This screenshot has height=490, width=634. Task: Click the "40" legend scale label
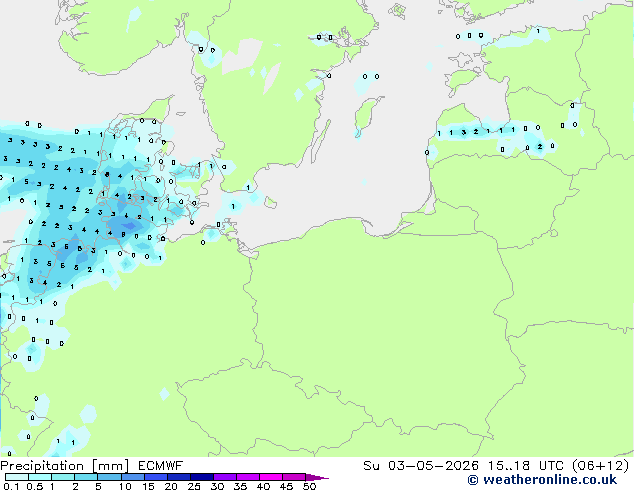tap(263, 486)
